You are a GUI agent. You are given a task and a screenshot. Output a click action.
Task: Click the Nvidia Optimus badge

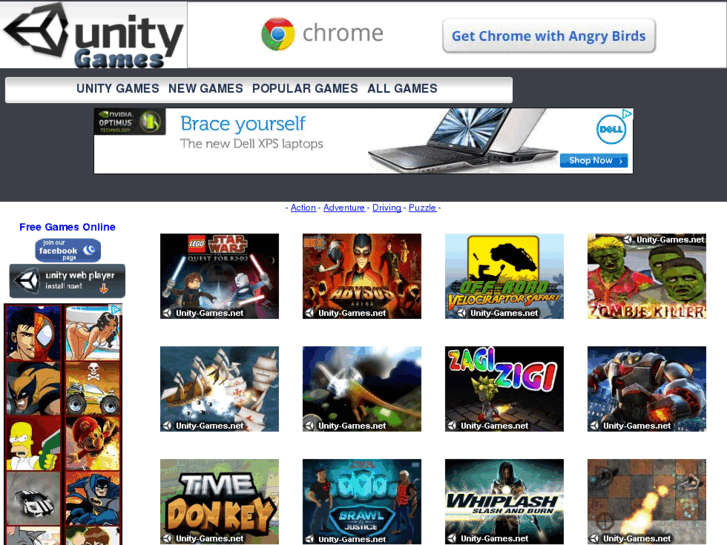click(130, 122)
